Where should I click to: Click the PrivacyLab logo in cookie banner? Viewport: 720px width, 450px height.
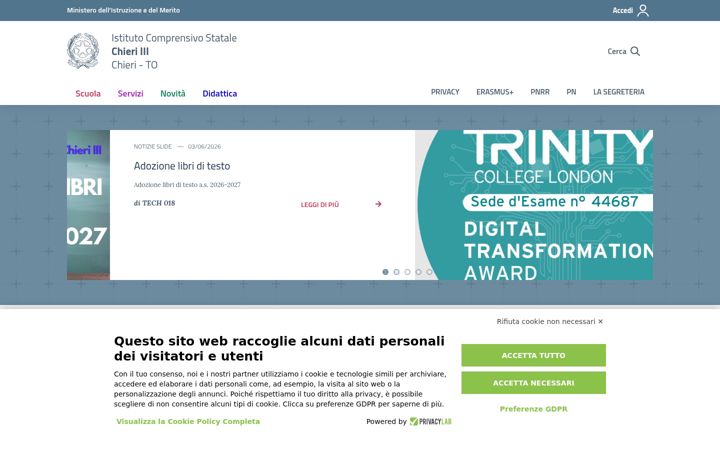[x=430, y=421]
